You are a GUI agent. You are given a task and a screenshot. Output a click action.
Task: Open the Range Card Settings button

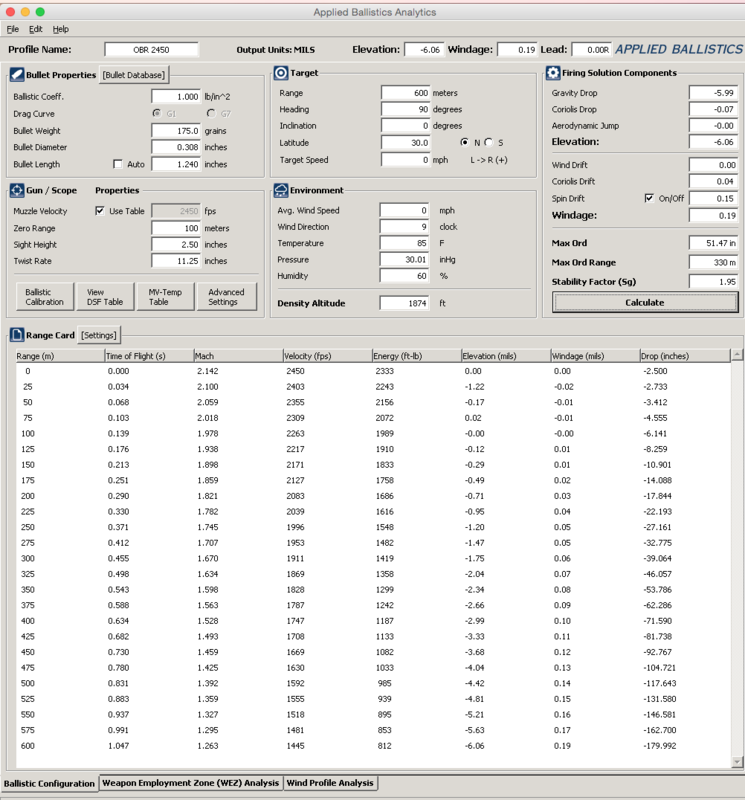(99, 335)
